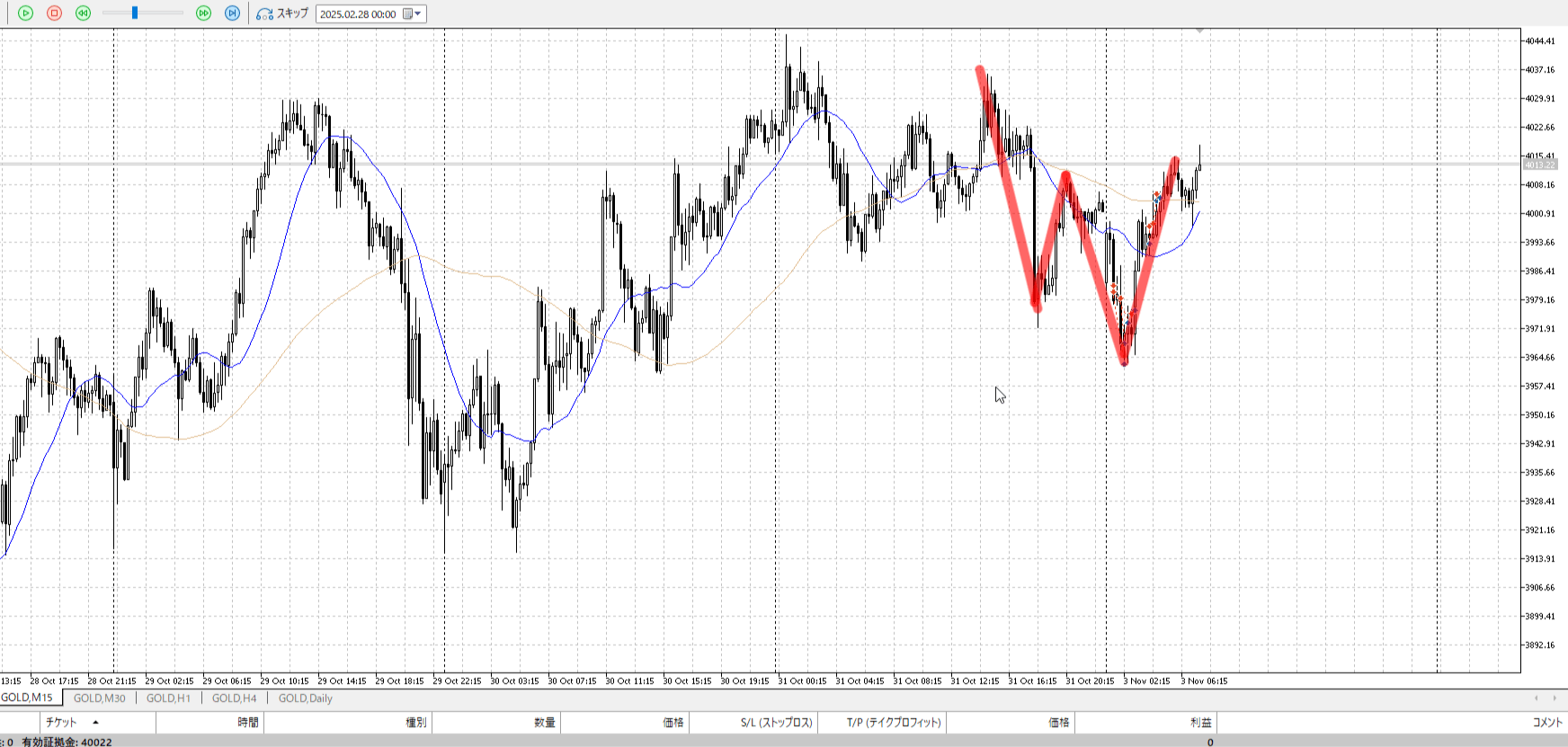Switch to the GOLD,H1 chart tab
1568x747 pixels.
click(168, 698)
